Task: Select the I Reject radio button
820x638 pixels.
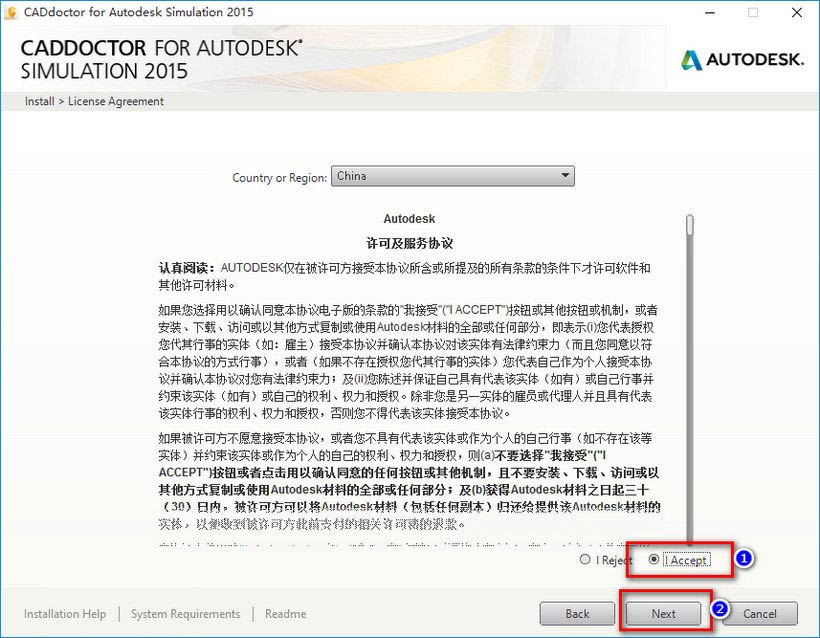Action: point(588,560)
